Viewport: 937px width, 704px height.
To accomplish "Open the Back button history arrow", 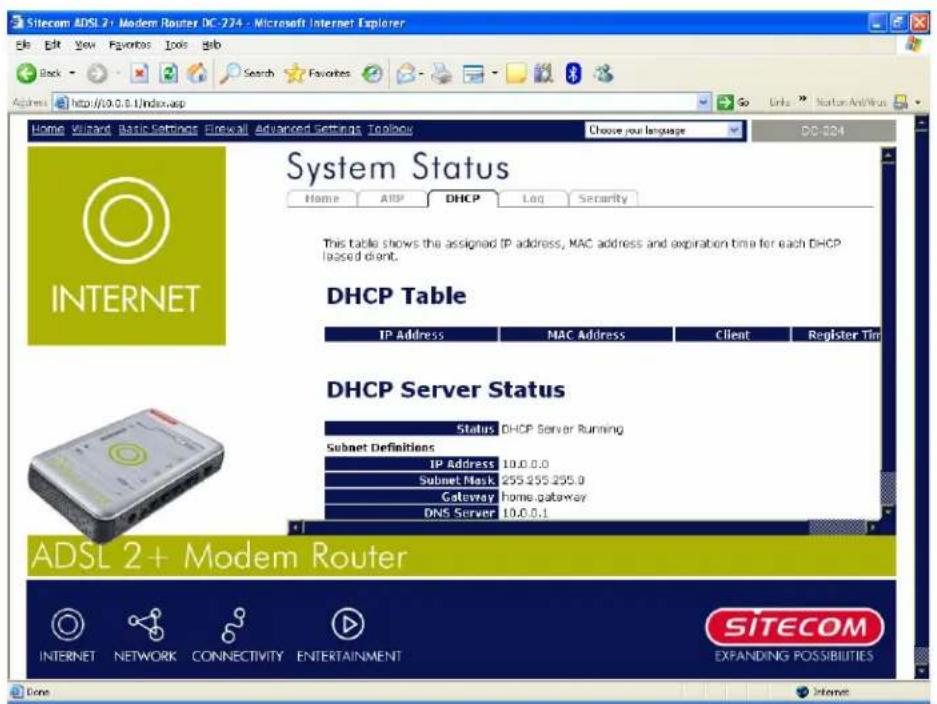I will tap(73, 74).
